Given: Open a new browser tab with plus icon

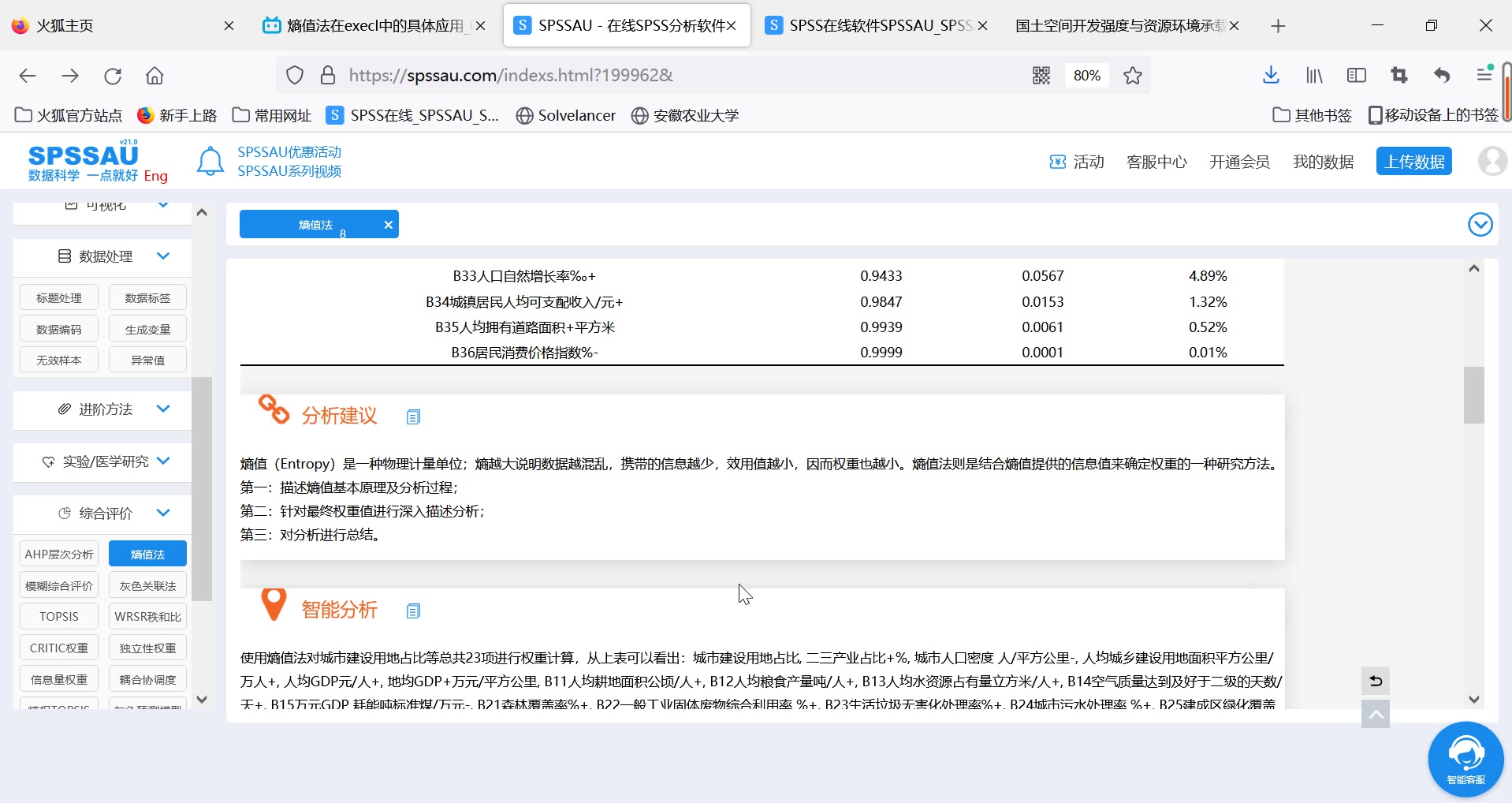Looking at the screenshot, I should coord(1279,26).
